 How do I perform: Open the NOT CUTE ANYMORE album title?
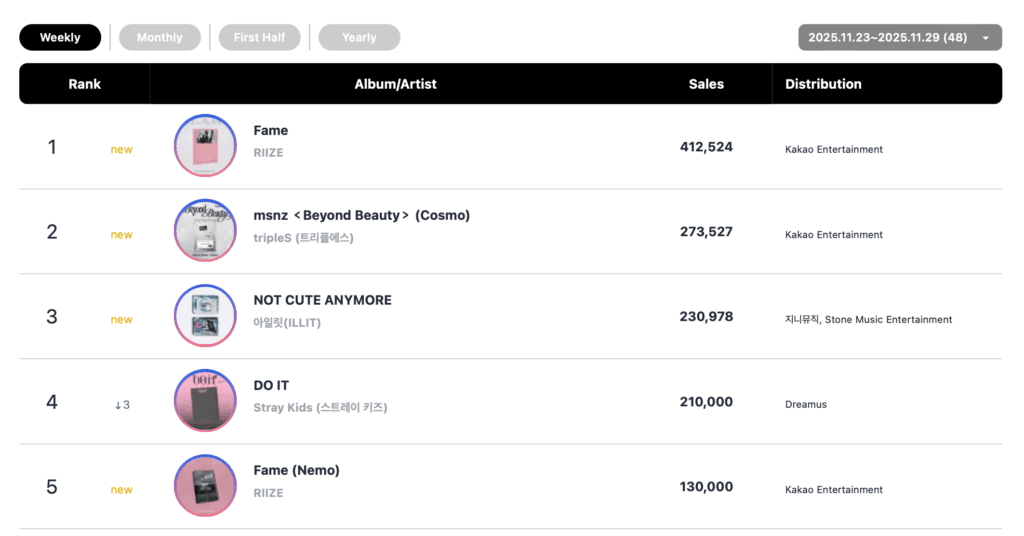[322, 300]
